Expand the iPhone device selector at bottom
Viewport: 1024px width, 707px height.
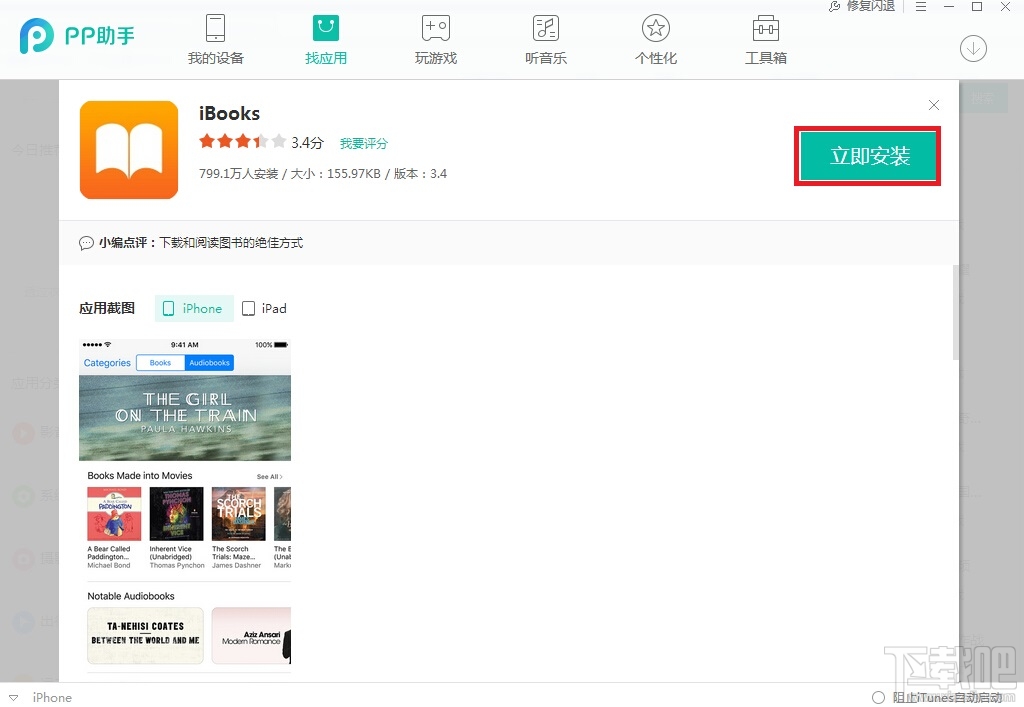coord(40,697)
